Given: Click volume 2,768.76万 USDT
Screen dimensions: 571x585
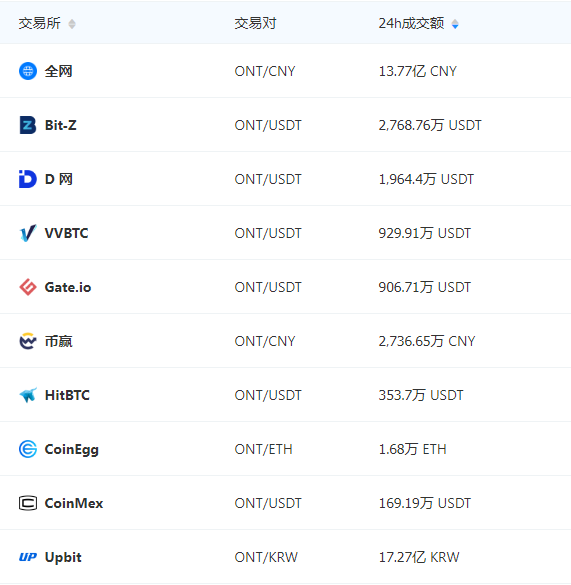Looking at the screenshot, I should coord(430,125).
